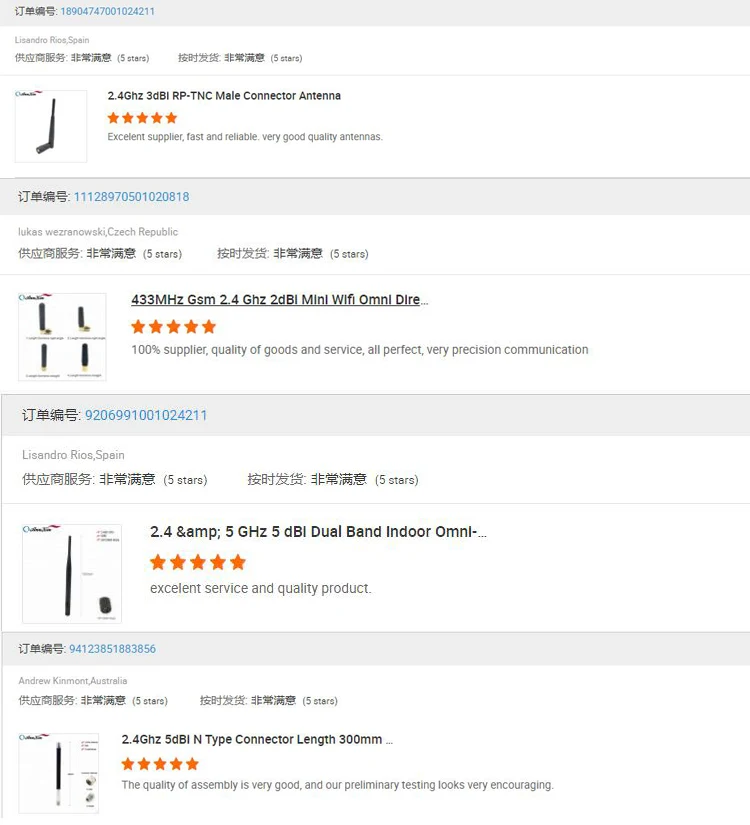Screen dimensions: 750x825
Task: Click reviewer name Andrew Kinmont, Australia
Action: [x=73, y=681]
